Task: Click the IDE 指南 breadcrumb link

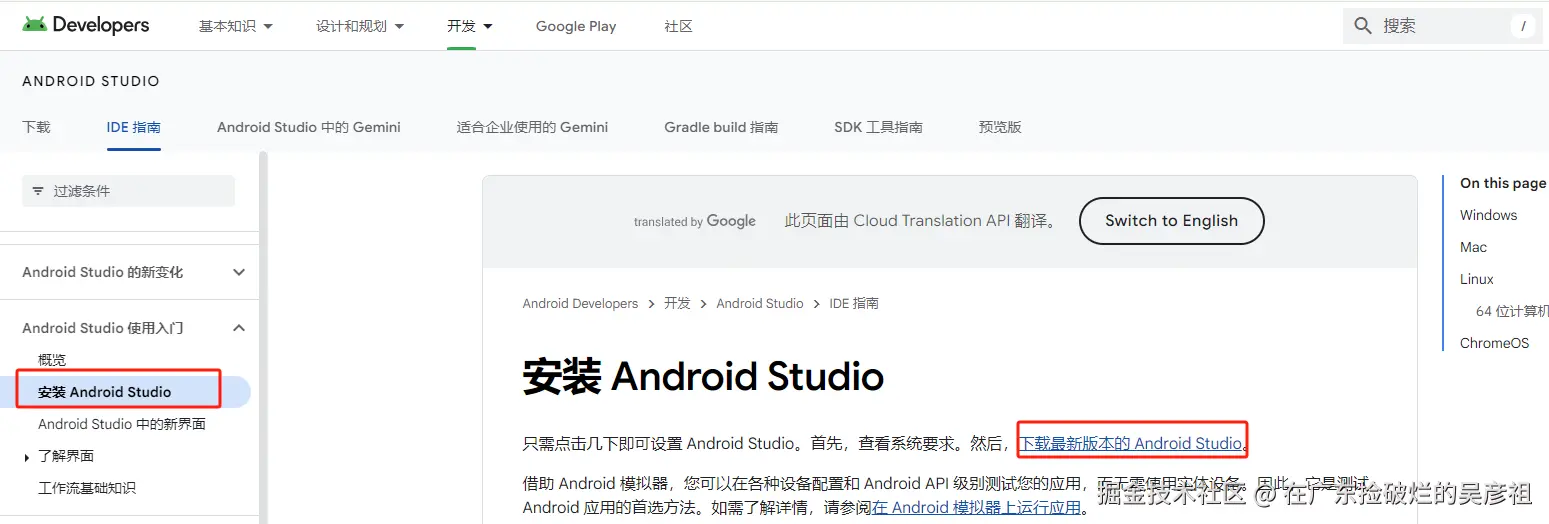Action: pos(854,303)
